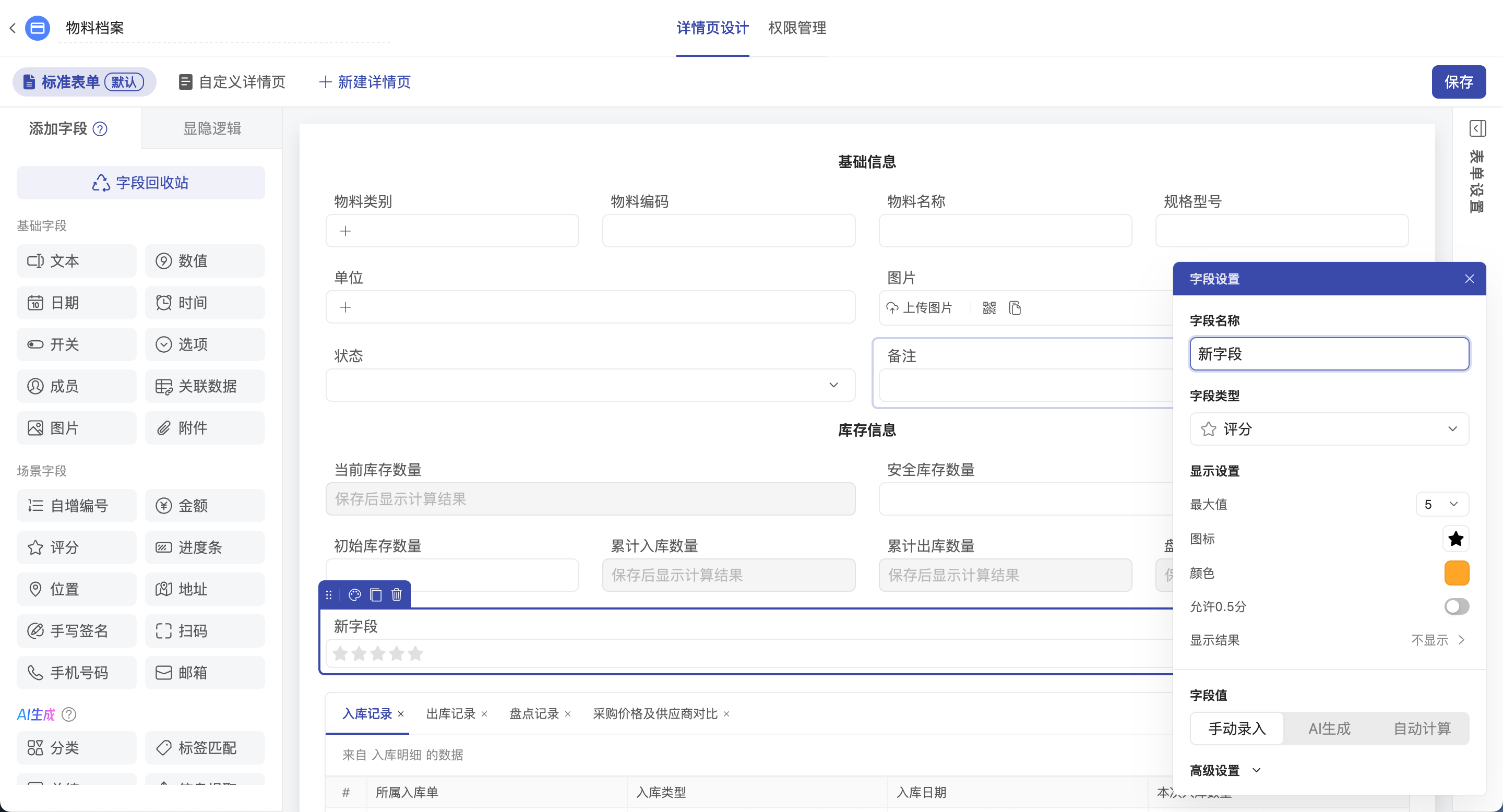Image resolution: width=1503 pixels, height=812 pixels.
Task: Toggle the 允许0.5分 switch
Action: pyautogui.click(x=1457, y=607)
